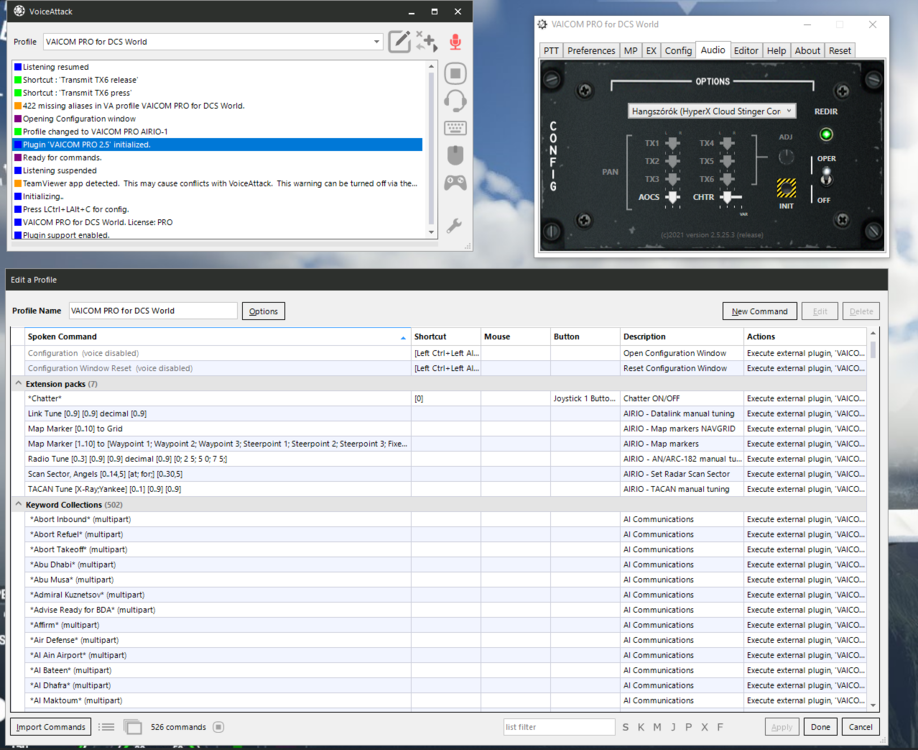The image size is (918, 750).
Task: Toggle the TX1 pan arrow switch
Action: 673,143
